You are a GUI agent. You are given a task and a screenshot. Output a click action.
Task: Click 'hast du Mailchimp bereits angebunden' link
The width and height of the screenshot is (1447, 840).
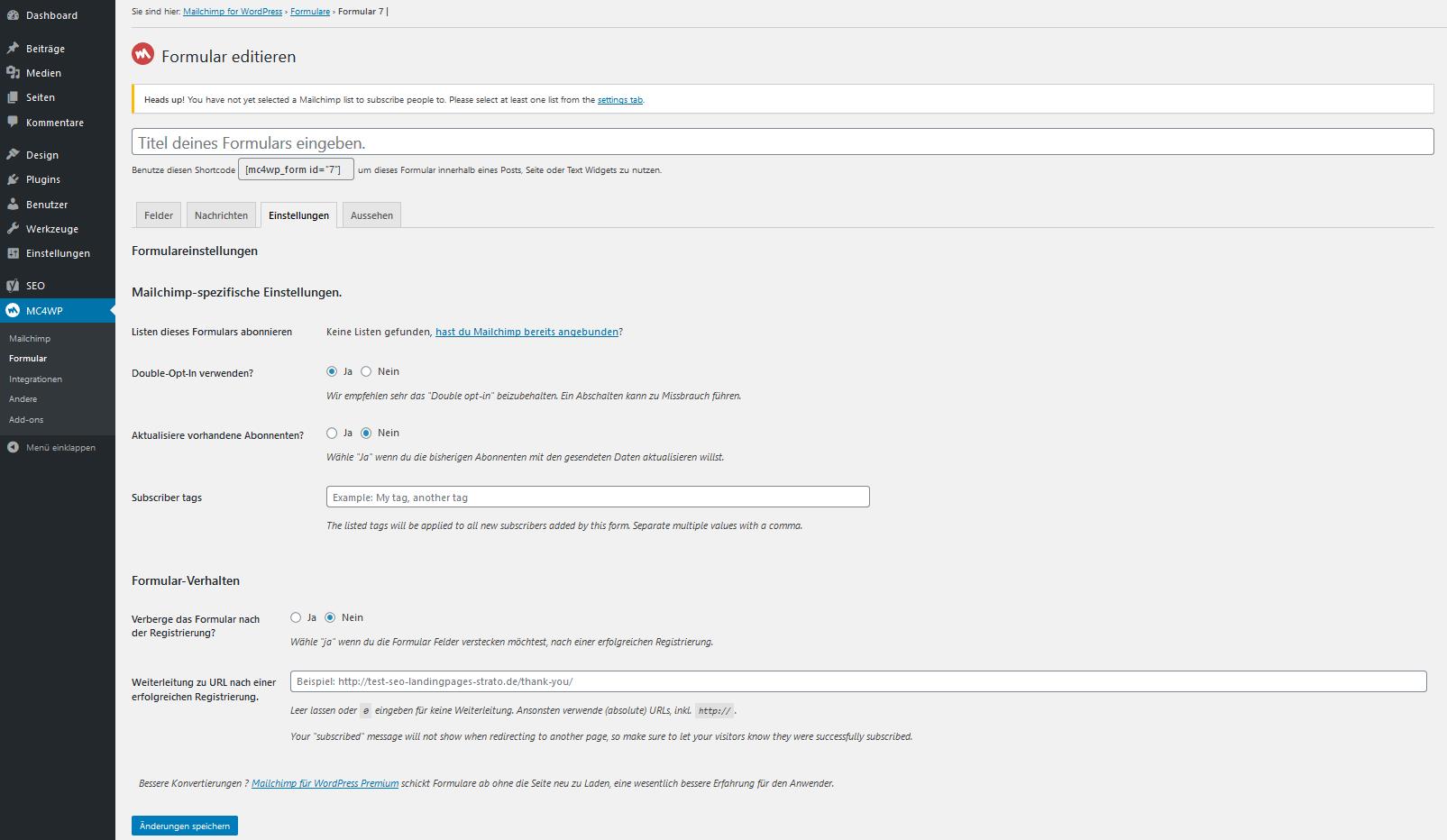click(527, 332)
